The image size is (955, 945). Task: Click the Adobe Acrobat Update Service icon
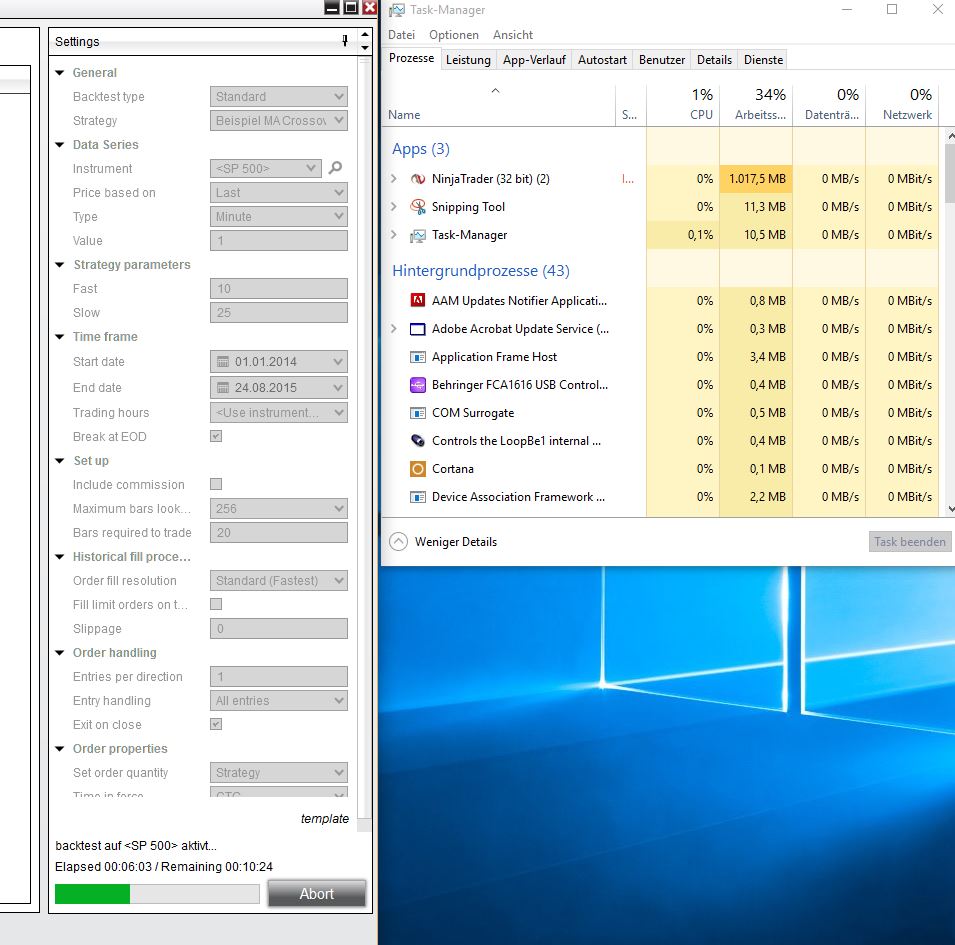(418, 329)
